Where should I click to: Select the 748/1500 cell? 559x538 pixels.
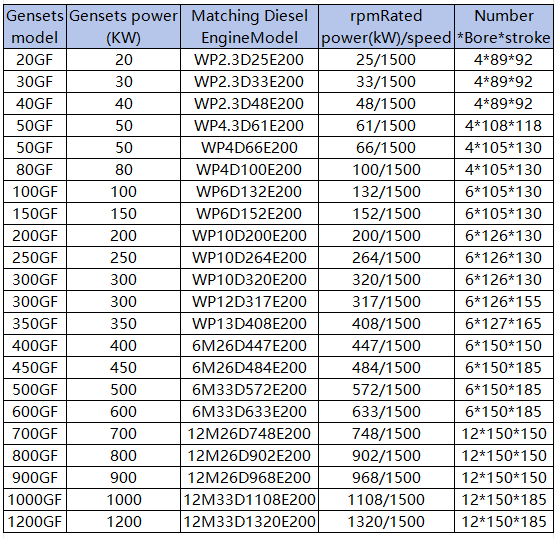(386, 434)
